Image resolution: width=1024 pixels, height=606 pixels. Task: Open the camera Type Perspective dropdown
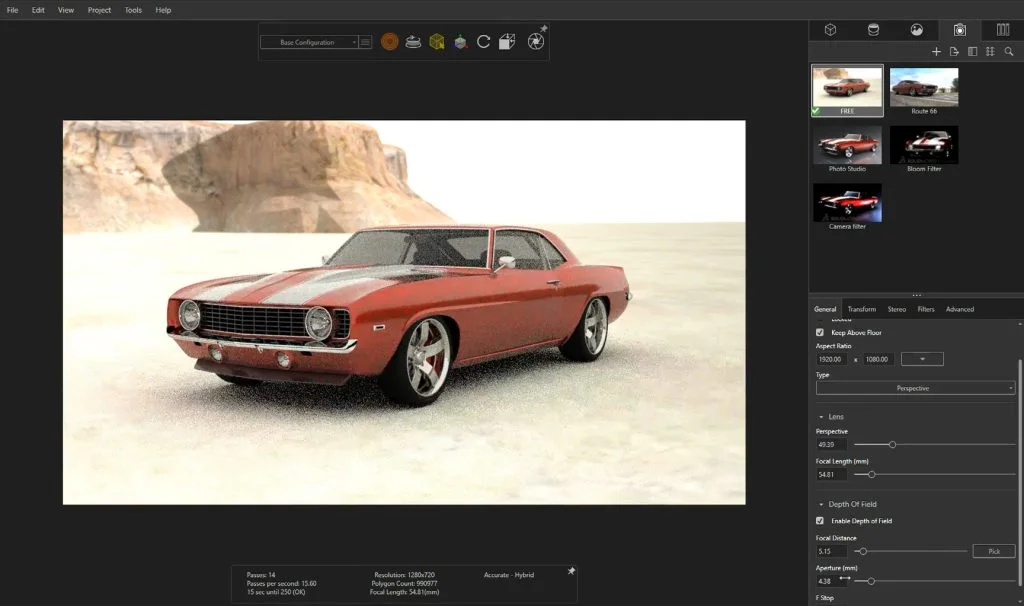click(x=915, y=388)
